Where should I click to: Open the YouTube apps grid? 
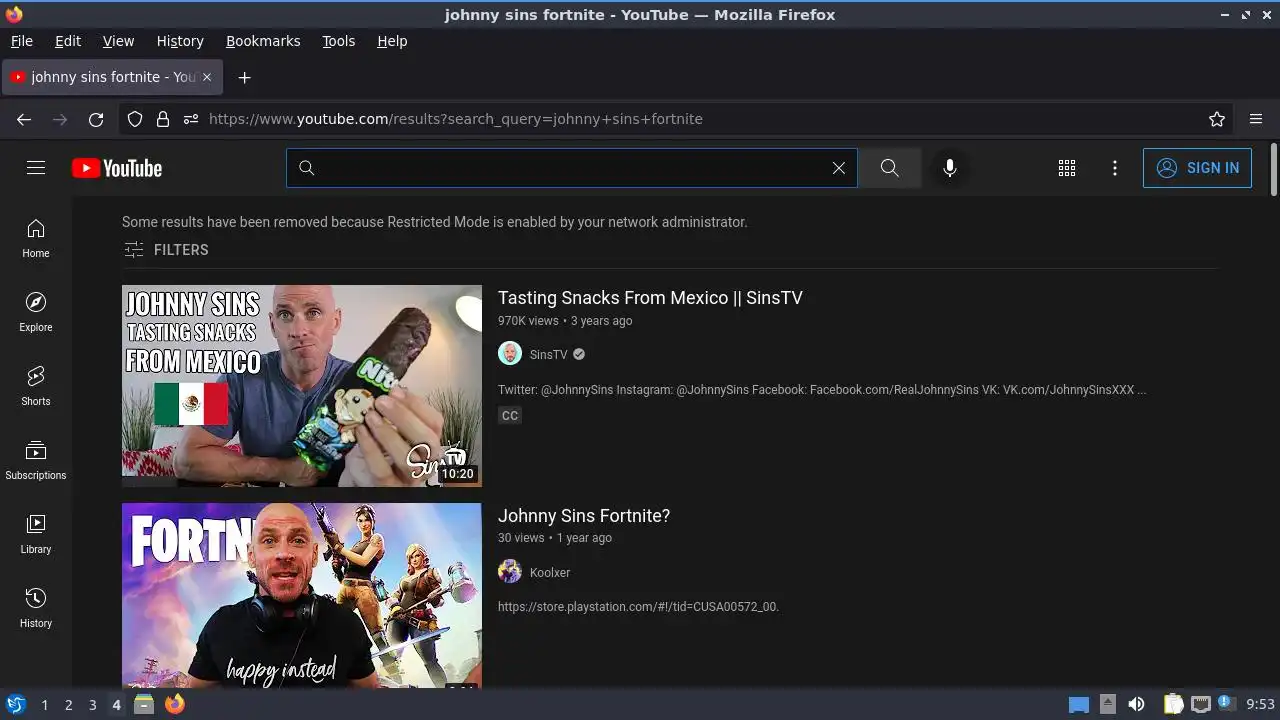(1067, 168)
